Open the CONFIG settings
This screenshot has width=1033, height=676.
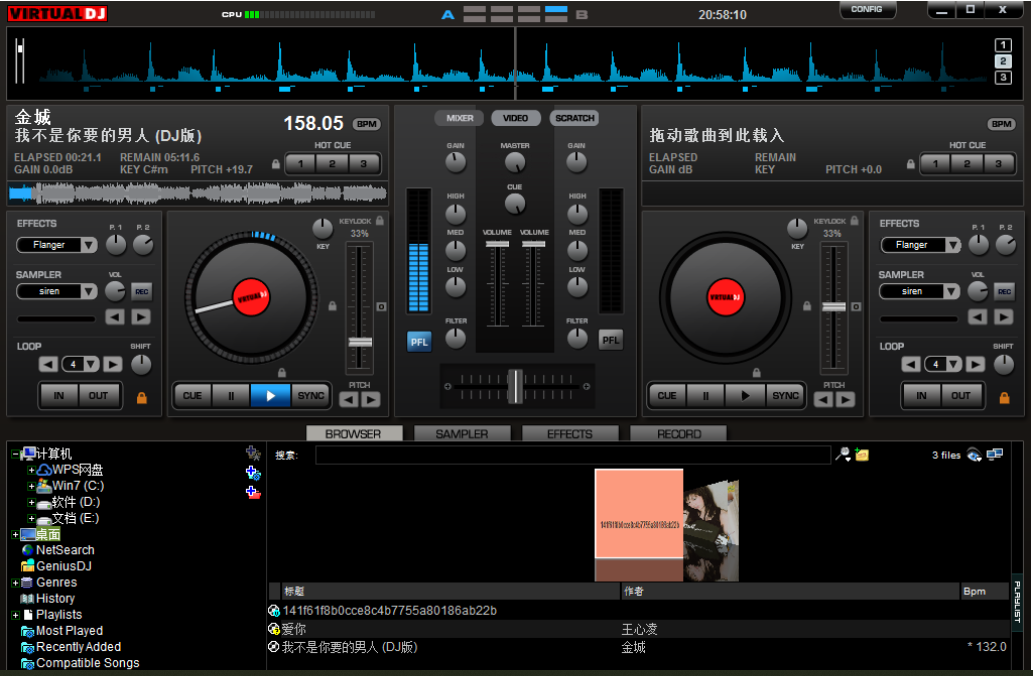click(866, 10)
